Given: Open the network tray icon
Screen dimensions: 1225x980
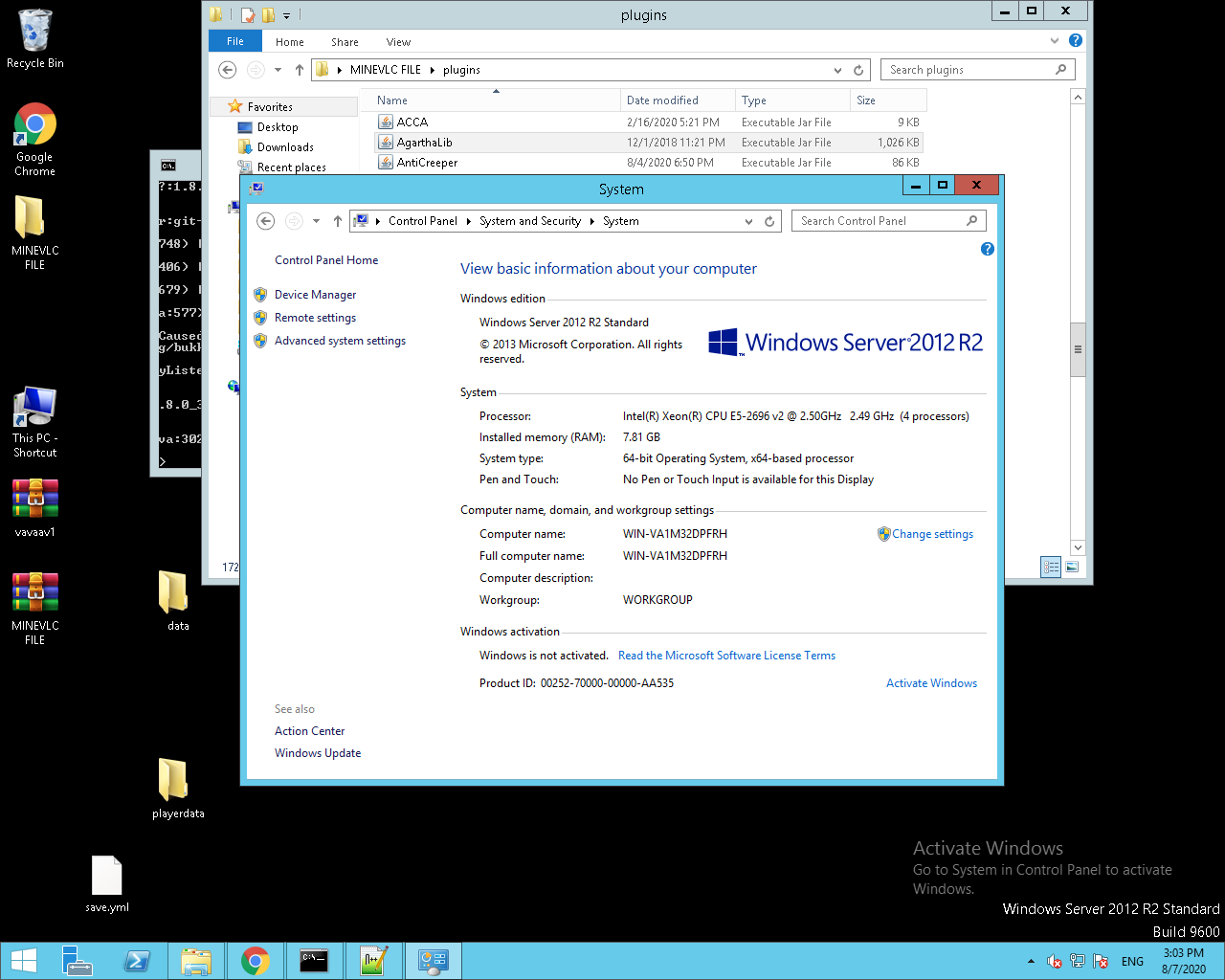Looking at the screenshot, I should pyautogui.click(x=1078, y=961).
